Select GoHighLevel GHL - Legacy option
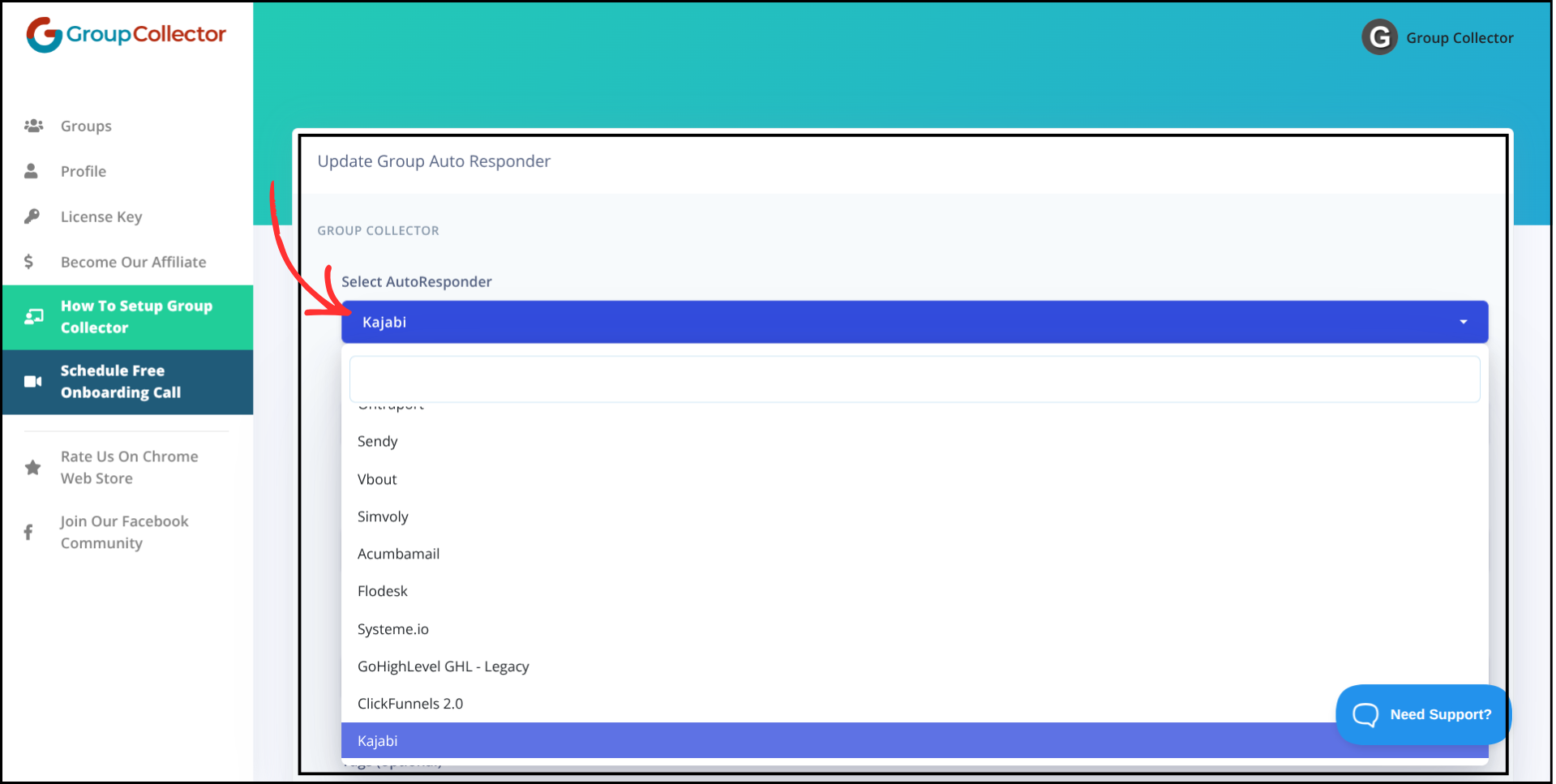 pos(444,666)
